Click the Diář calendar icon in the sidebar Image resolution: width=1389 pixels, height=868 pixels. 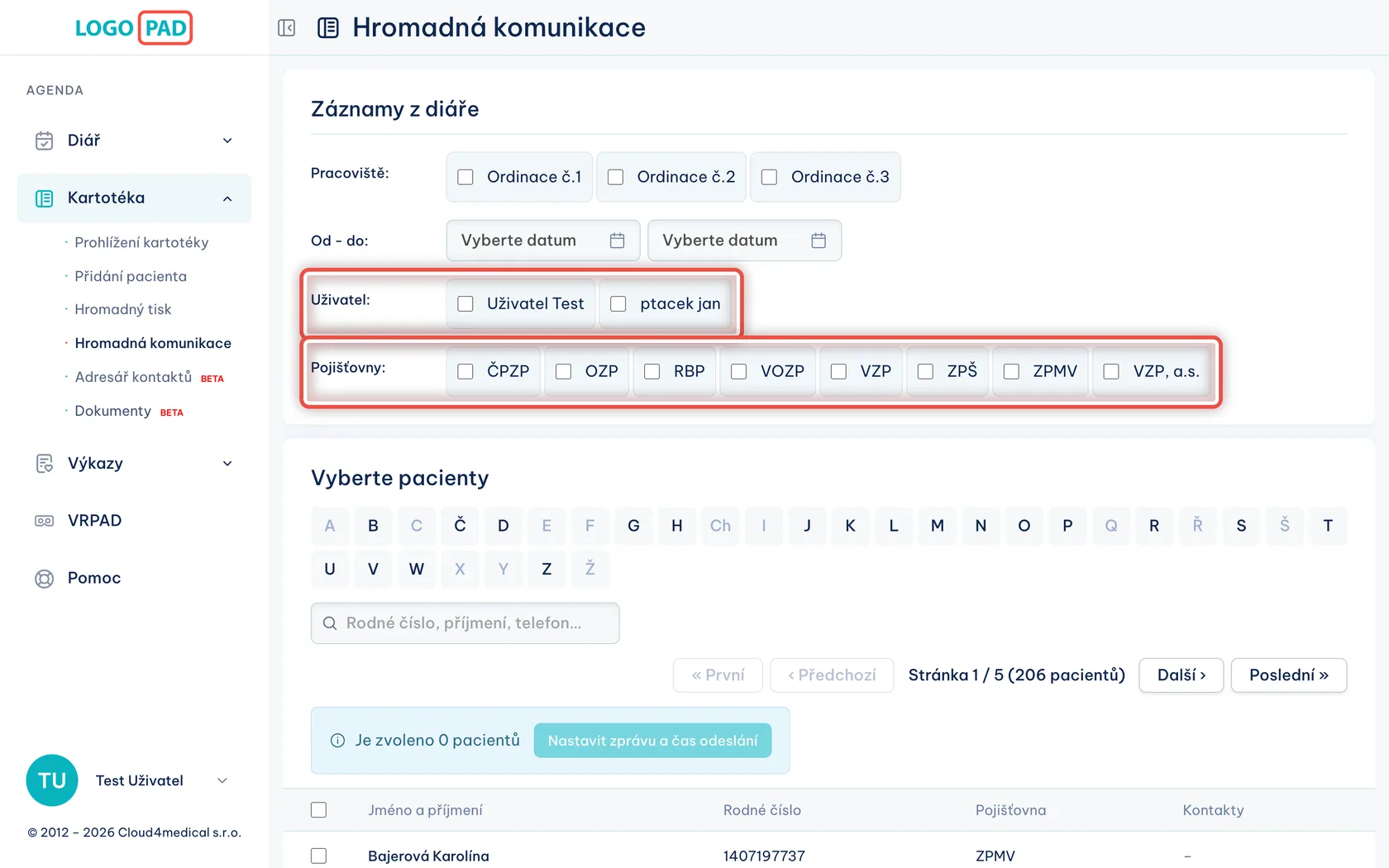[45, 141]
